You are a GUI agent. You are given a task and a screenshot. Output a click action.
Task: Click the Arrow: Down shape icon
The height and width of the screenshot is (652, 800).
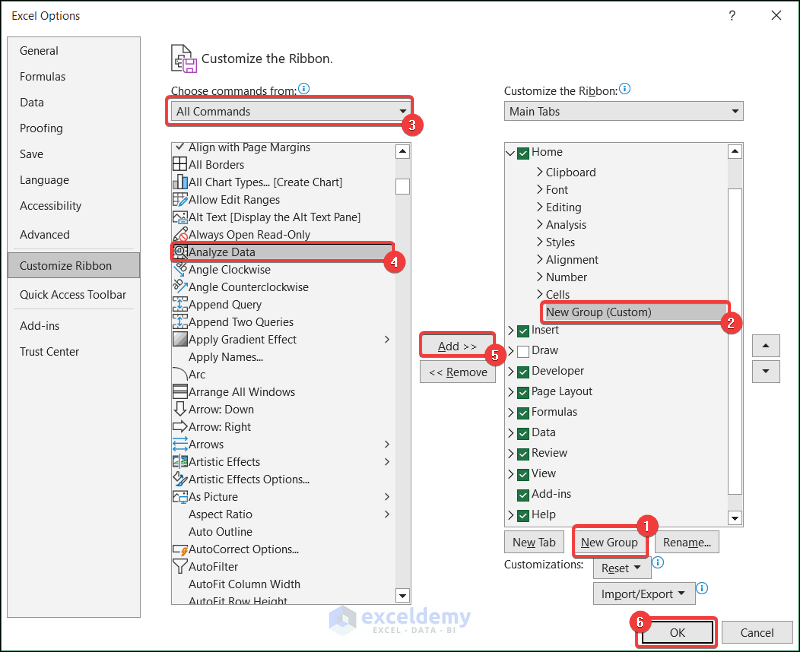tap(180, 409)
